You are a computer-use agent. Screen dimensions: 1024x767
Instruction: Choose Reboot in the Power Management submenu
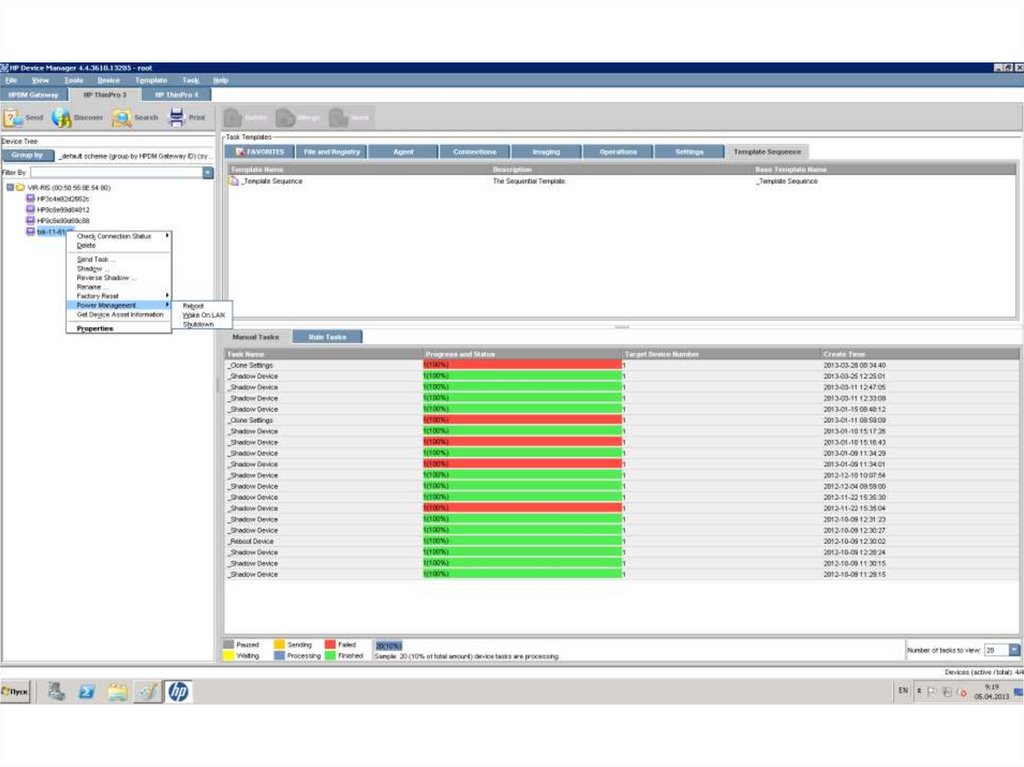click(x=193, y=306)
